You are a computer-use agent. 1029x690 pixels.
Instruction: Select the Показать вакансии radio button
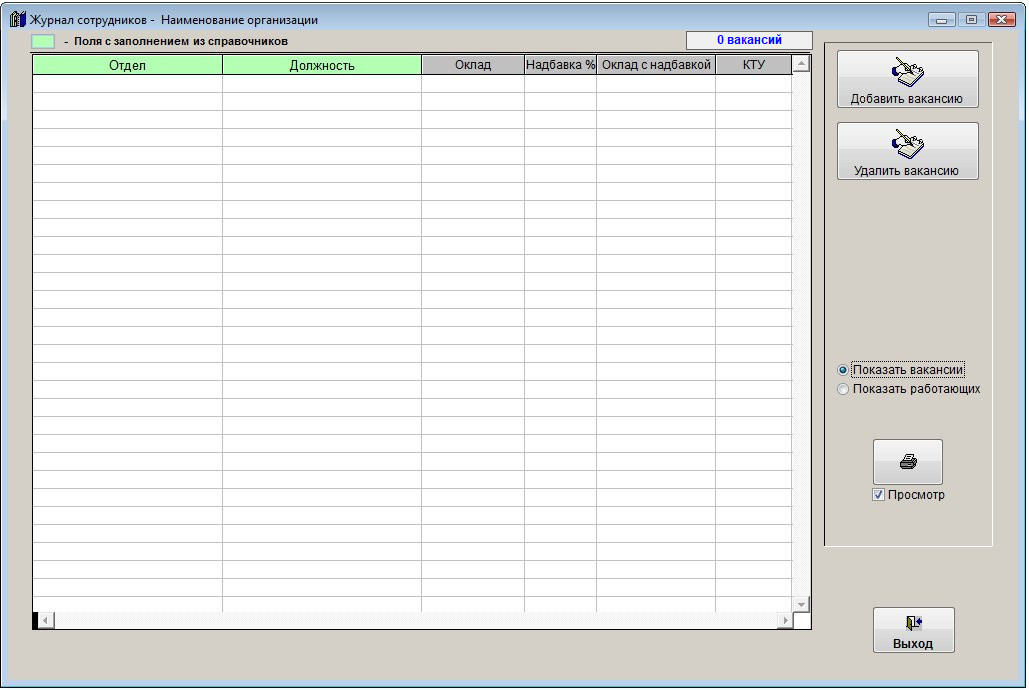[x=843, y=370]
